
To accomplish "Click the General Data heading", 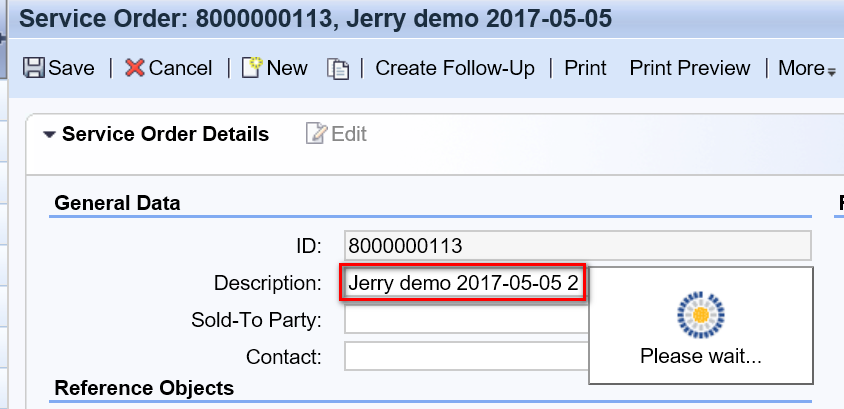I will tap(117, 203).
